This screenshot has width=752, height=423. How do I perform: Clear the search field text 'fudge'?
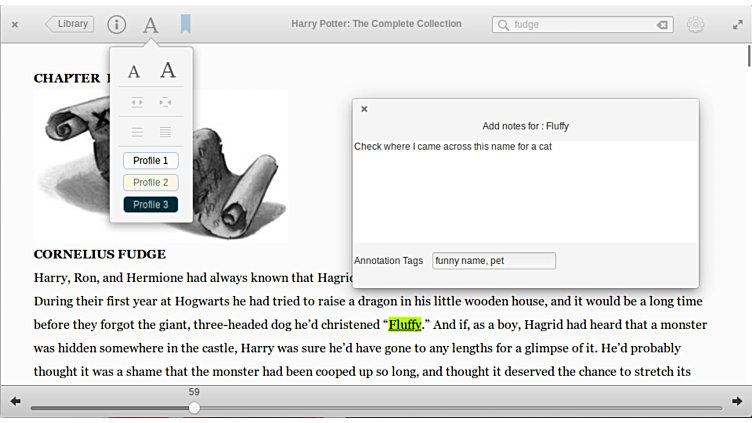point(661,25)
